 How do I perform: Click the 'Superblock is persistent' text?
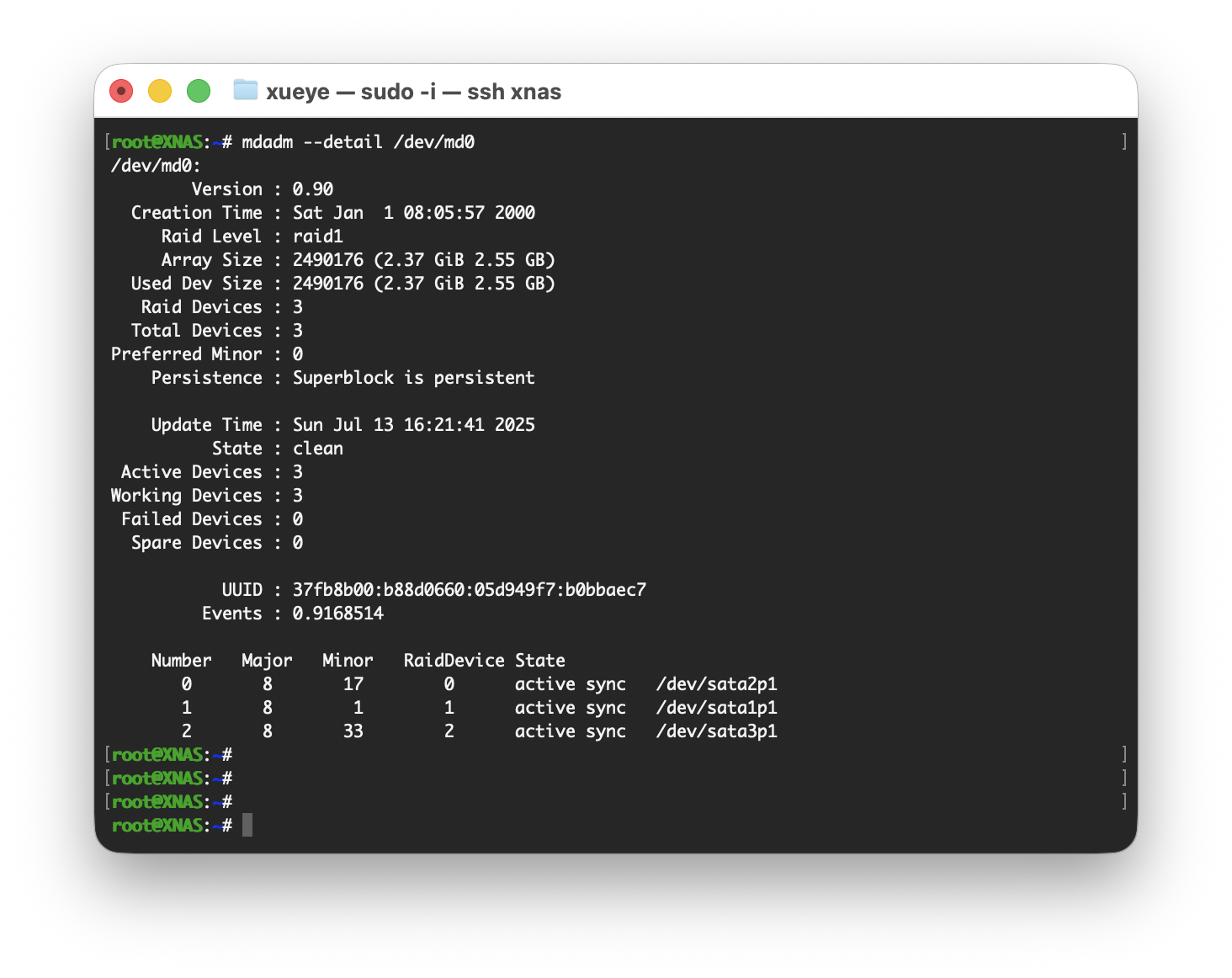tap(413, 378)
